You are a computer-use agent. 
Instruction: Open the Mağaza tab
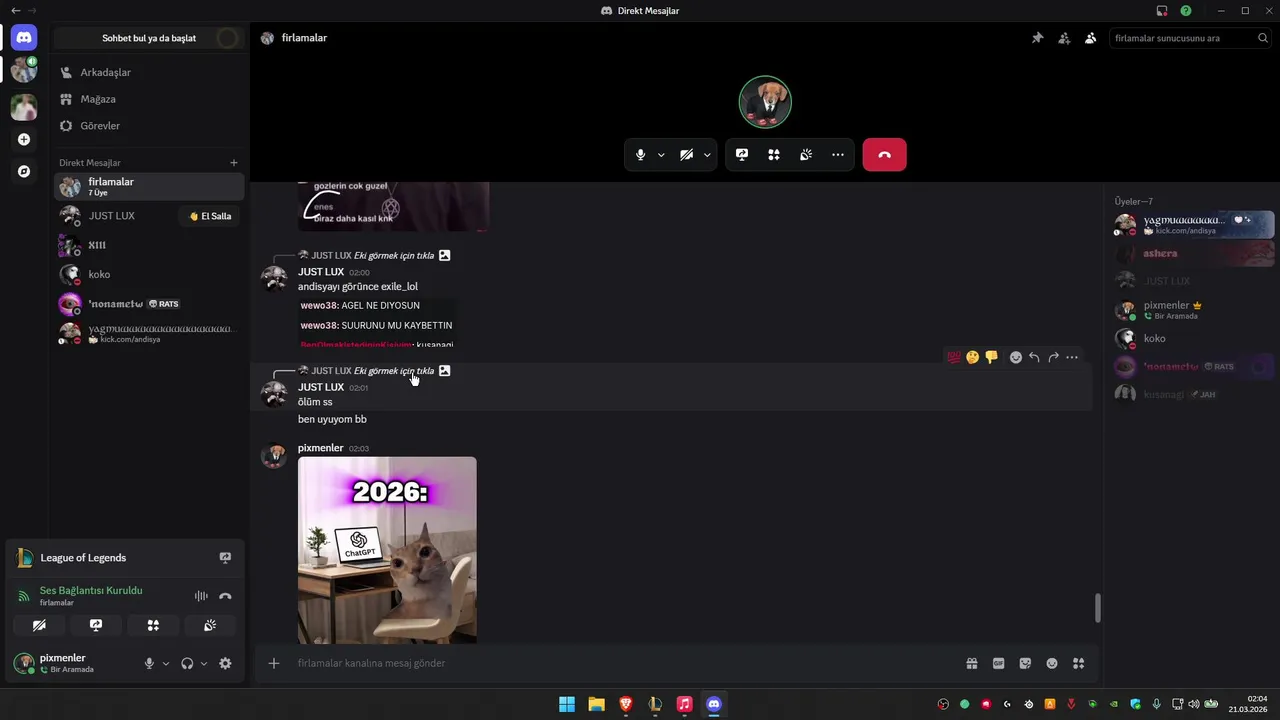pyautogui.click(x=148, y=99)
